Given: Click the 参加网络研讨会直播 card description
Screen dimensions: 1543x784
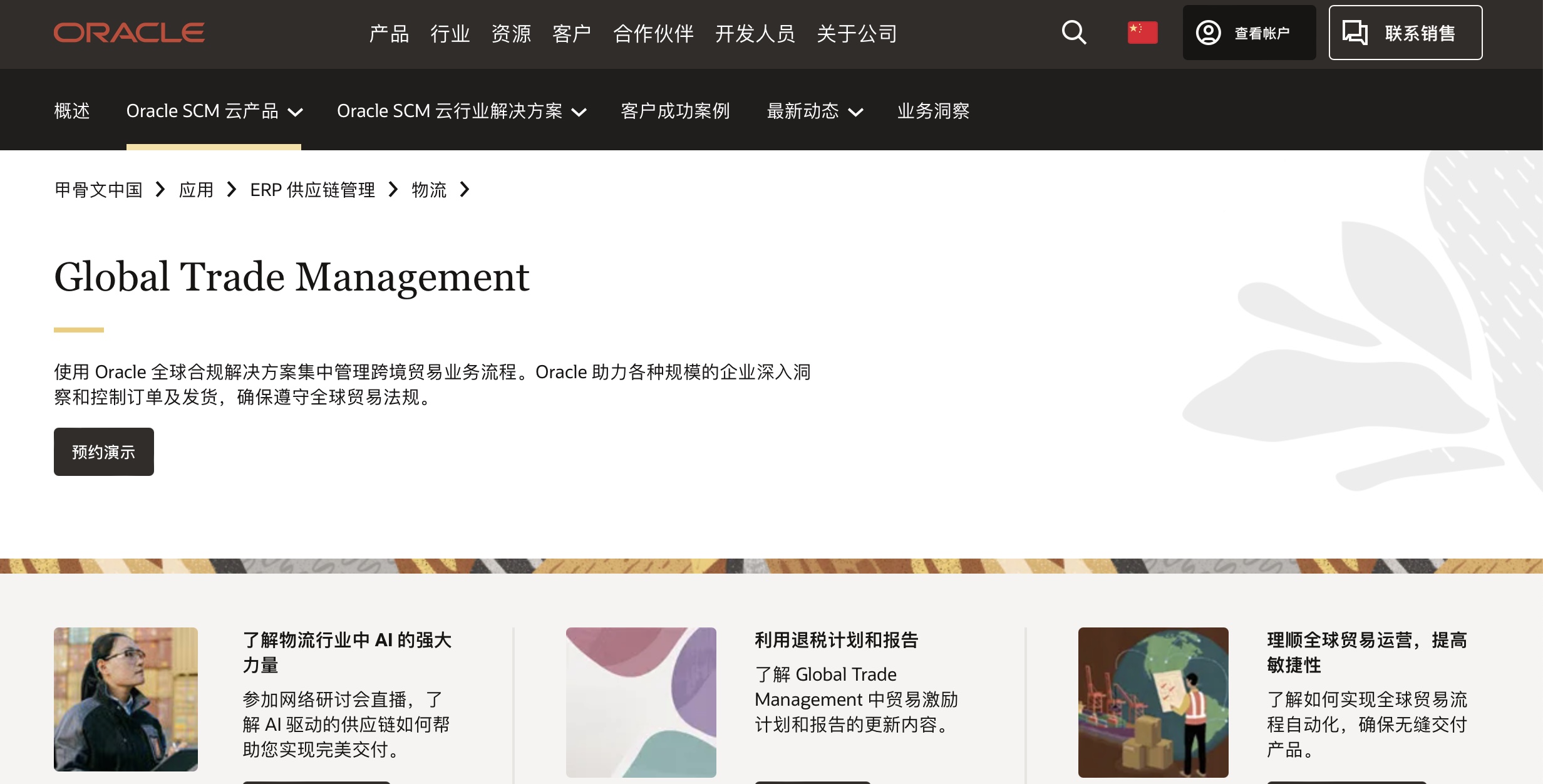Looking at the screenshot, I should (x=346, y=725).
